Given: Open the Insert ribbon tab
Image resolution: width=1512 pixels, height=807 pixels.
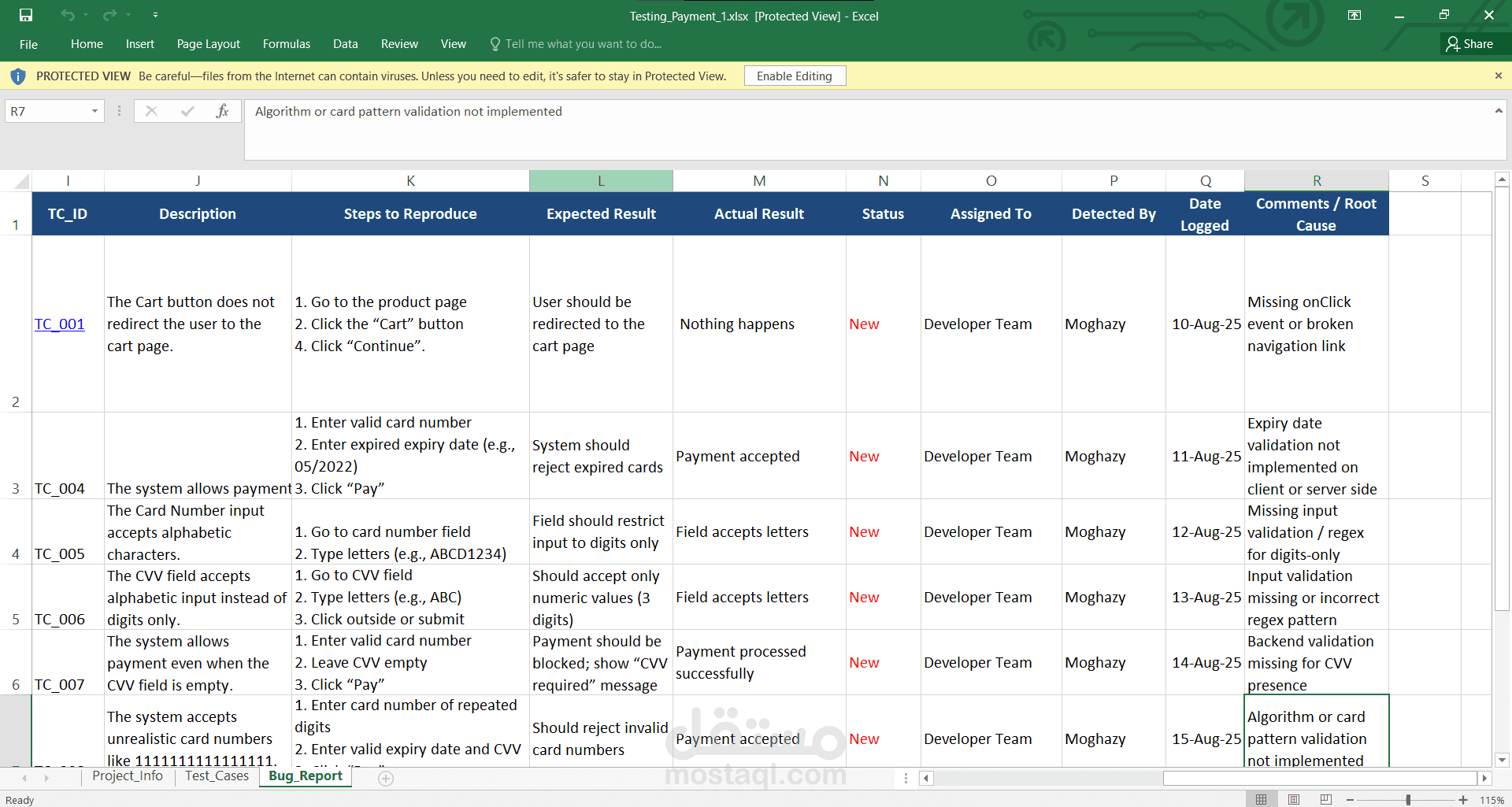Looking at the screenshot, I should (140, 44).
